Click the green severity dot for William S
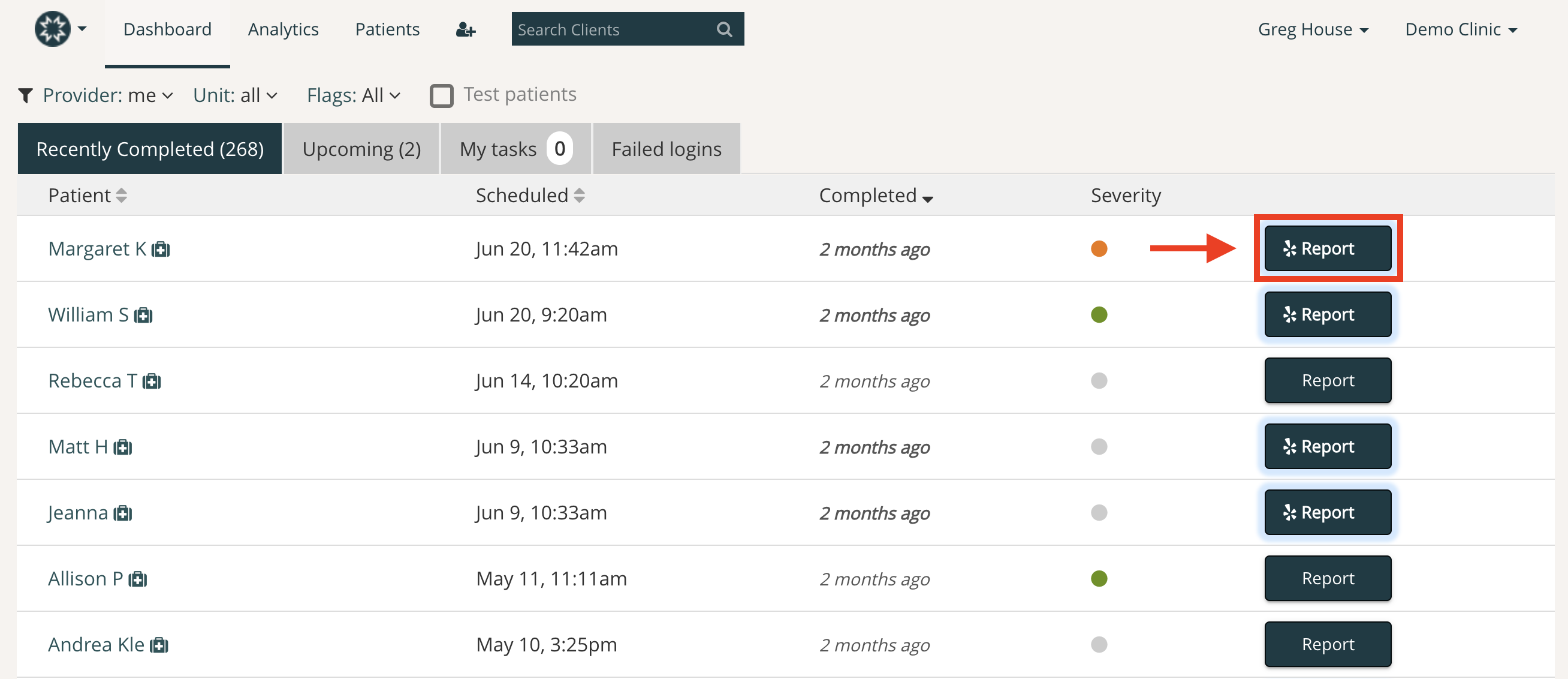1568x679 pixels. [1099, 314]
